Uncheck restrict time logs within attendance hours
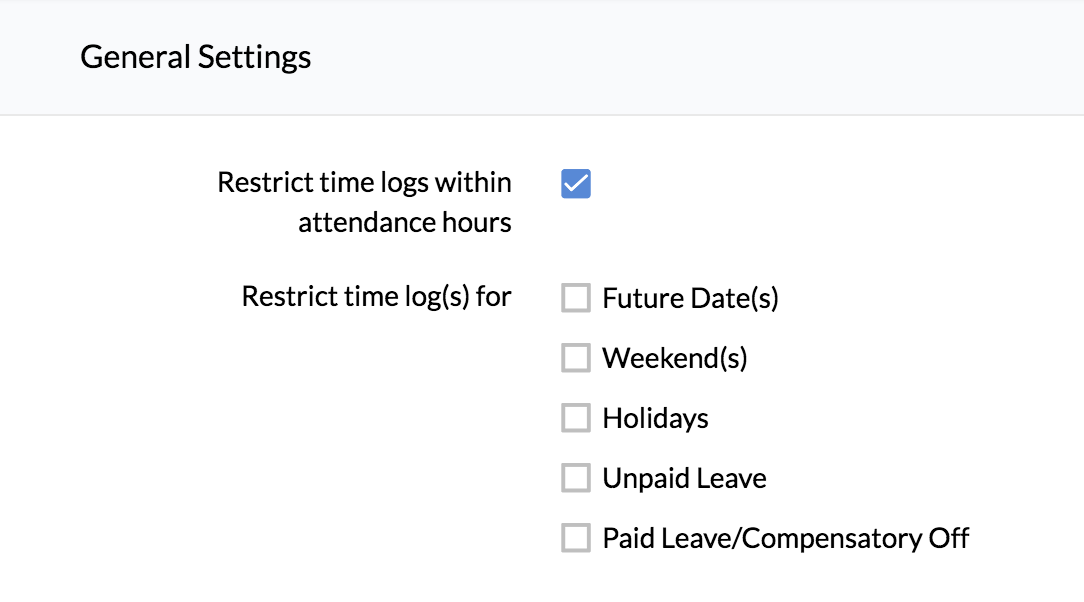Viewport: 1084px width, 602px height. pyautogui.click(x=576, y=183)
